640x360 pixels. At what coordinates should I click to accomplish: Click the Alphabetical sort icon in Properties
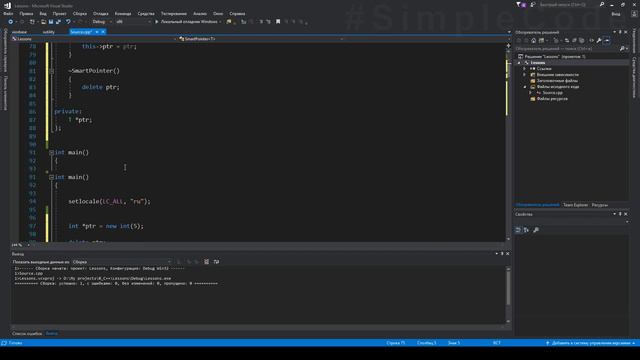527,230
